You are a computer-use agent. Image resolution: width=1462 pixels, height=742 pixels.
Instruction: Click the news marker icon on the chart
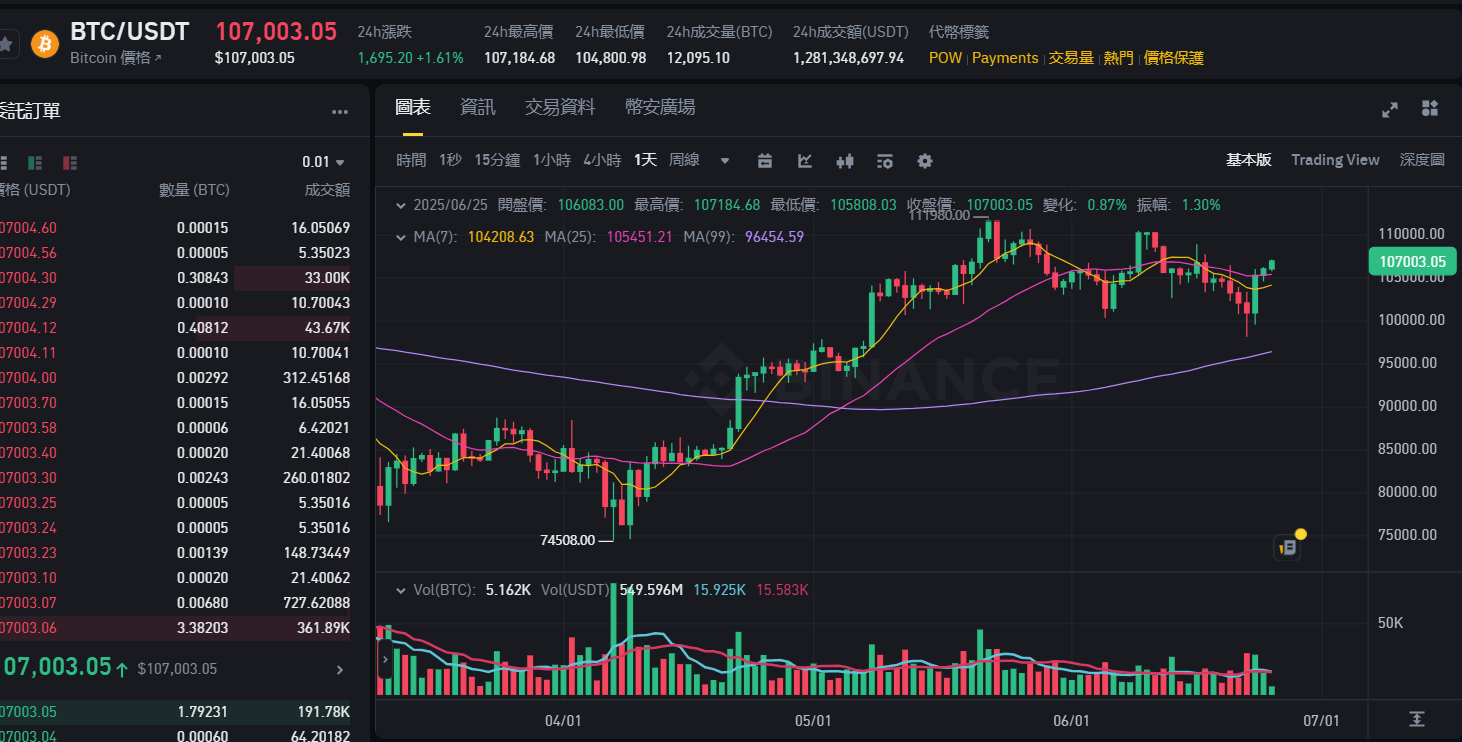click(x=1288, y=547)
